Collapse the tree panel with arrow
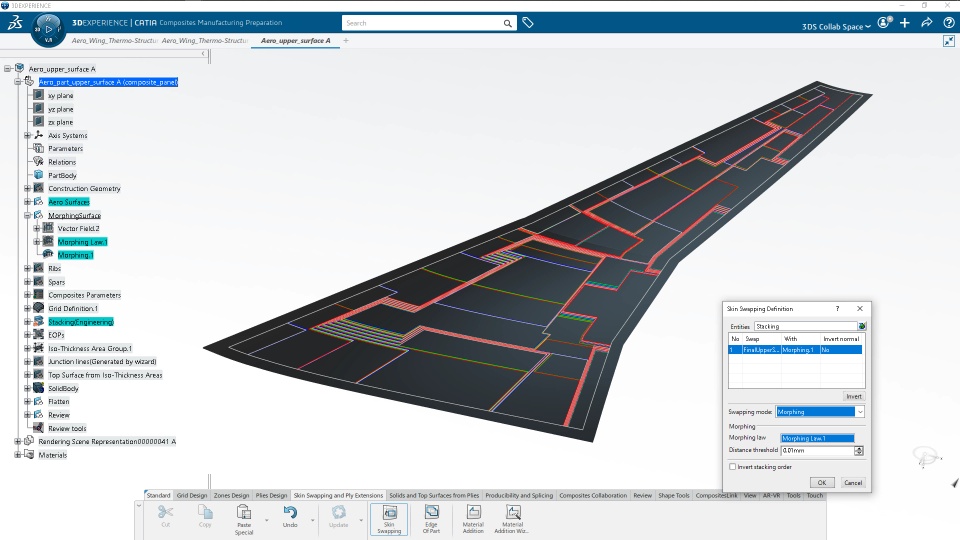The height and width of the screenshot is (540, 960). coord(203,54)
